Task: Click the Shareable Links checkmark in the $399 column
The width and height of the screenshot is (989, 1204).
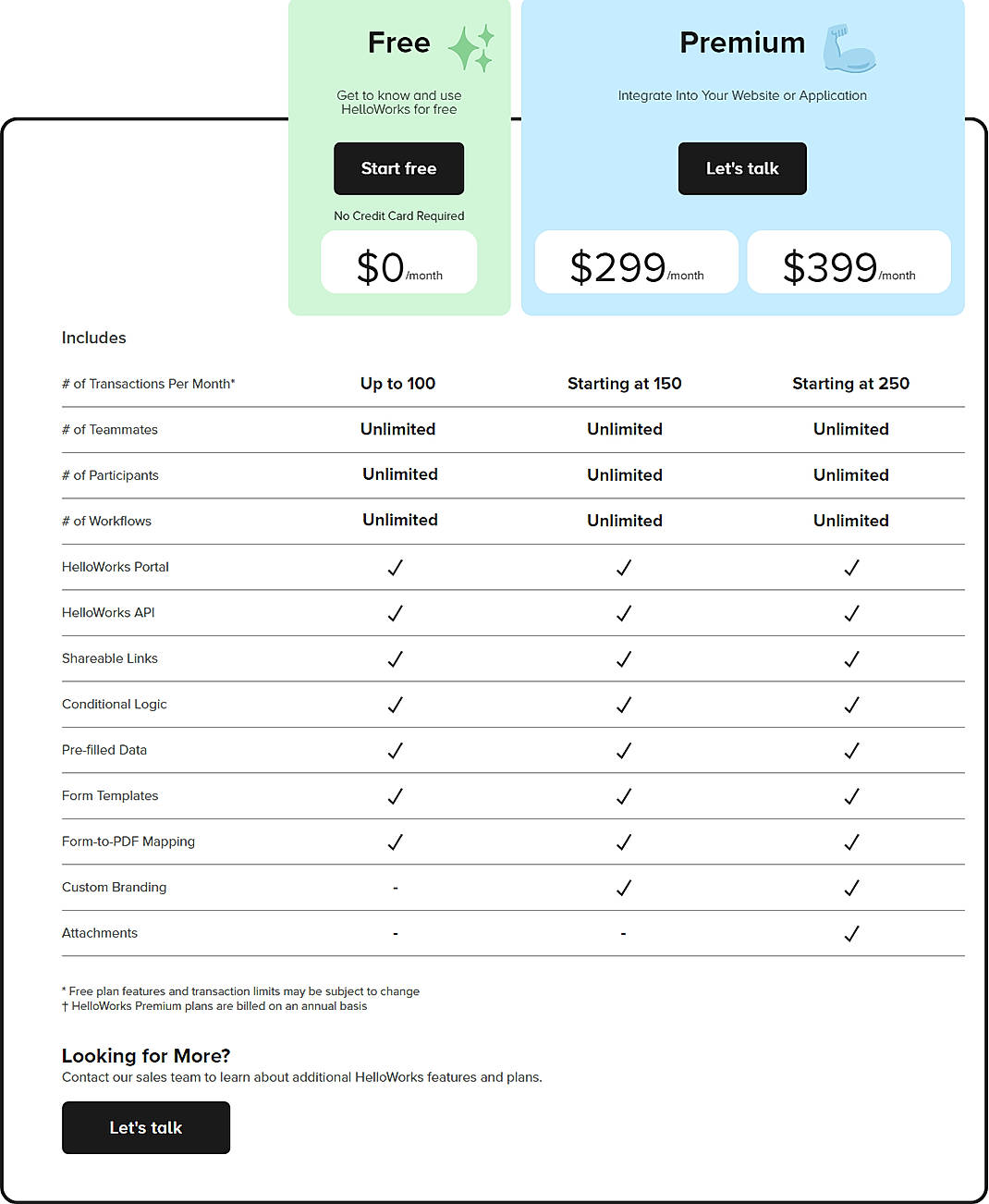Action: click(850, 658)
